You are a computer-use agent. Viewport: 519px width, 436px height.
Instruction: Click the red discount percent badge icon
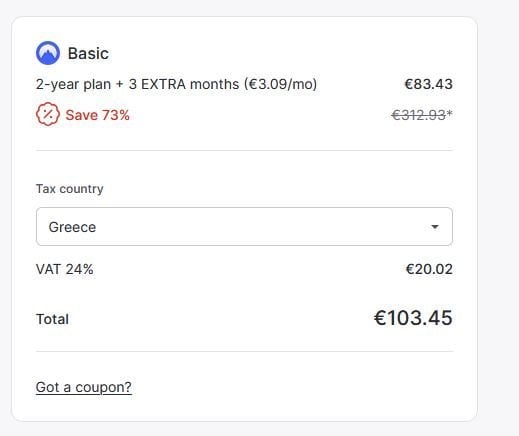(48, 114)
